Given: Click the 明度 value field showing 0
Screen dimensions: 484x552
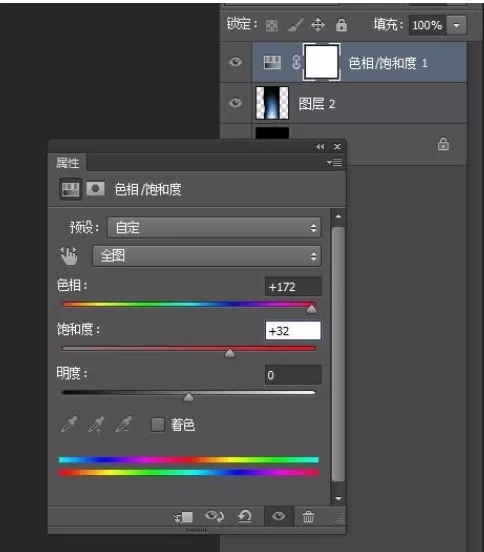Looking at the screenshot, I should point(293,375).
